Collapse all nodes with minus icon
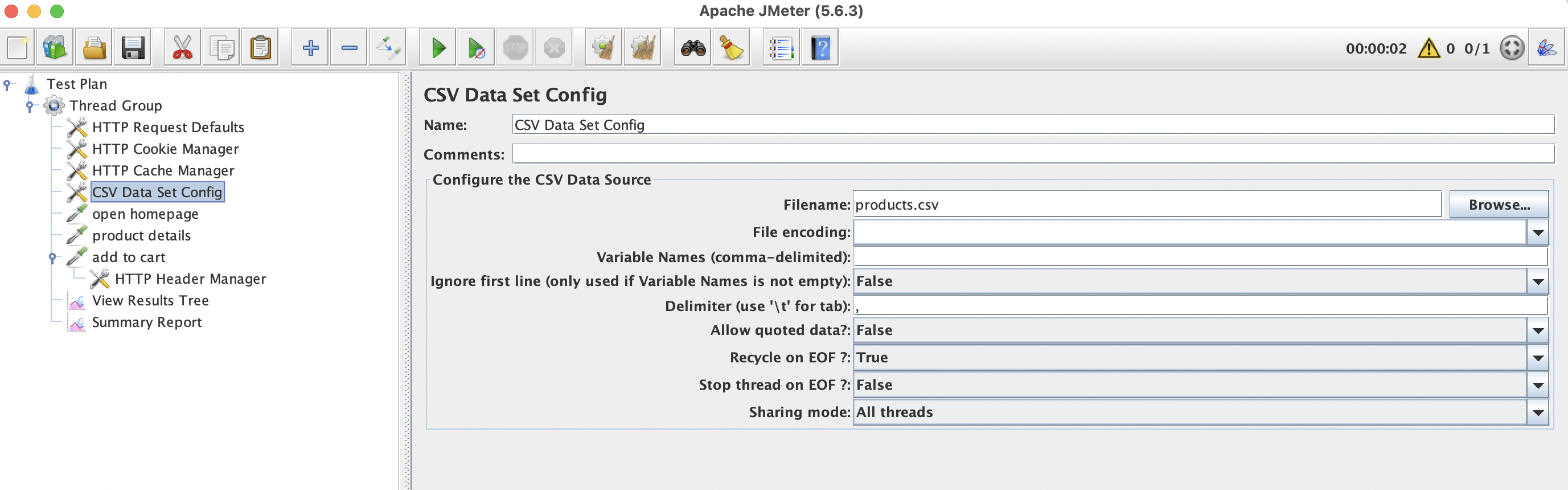Viewport: 1568px width, 490px height. point(350,47)
